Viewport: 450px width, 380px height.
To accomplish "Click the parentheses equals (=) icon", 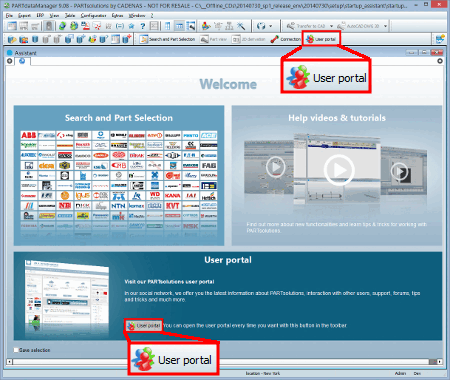I will click(x=120, y=26).
